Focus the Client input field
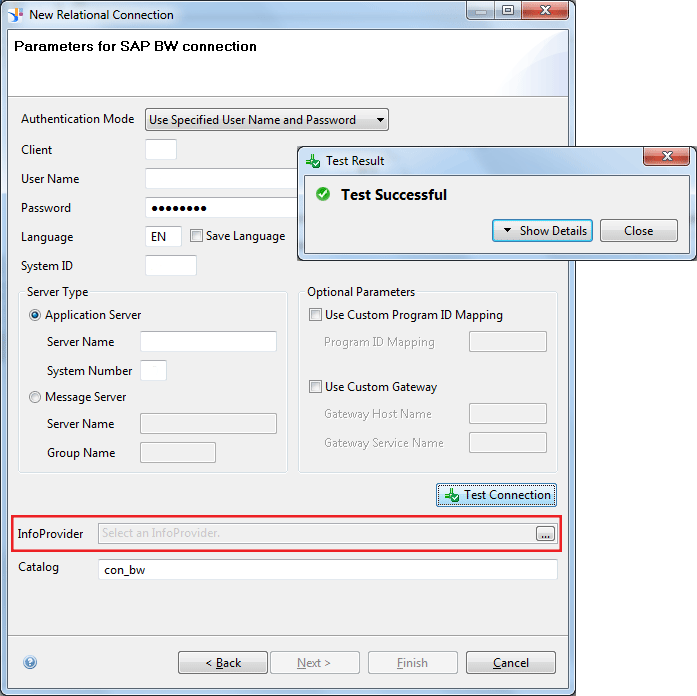697x696 pixels. click(161, 149)
